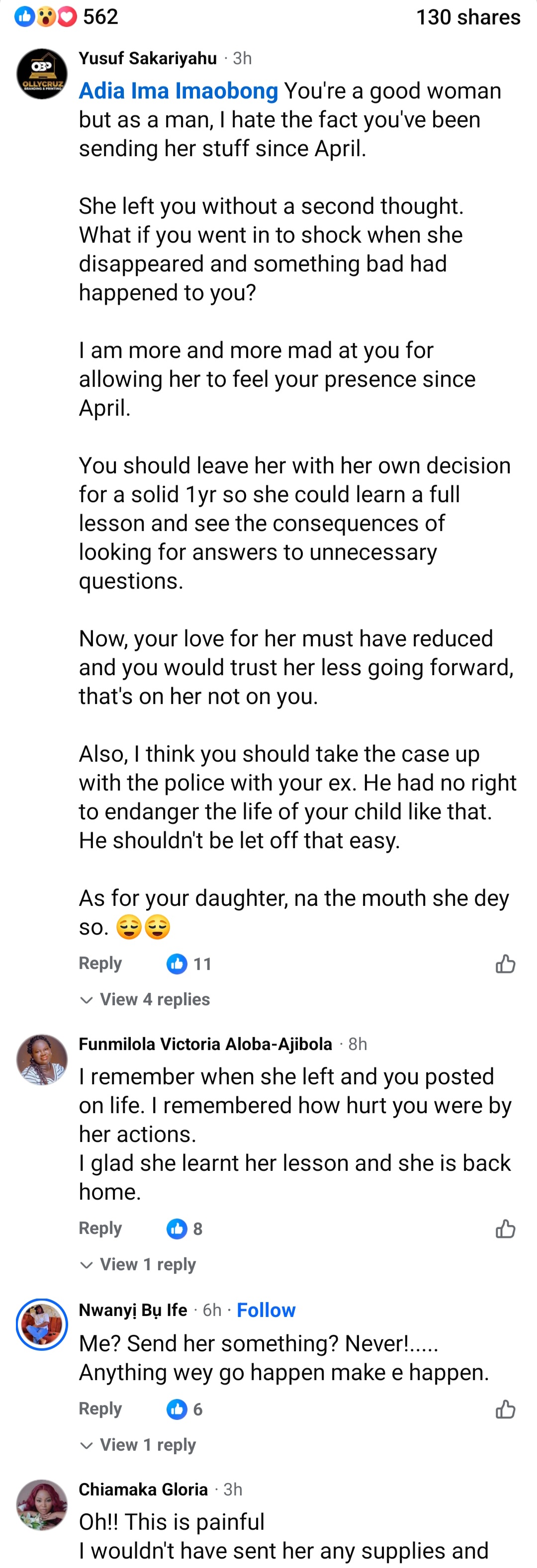Viewport: 537px width, 1568px height.
Task: Reply to Funmilola's comment
Action: click(100, 1228)
